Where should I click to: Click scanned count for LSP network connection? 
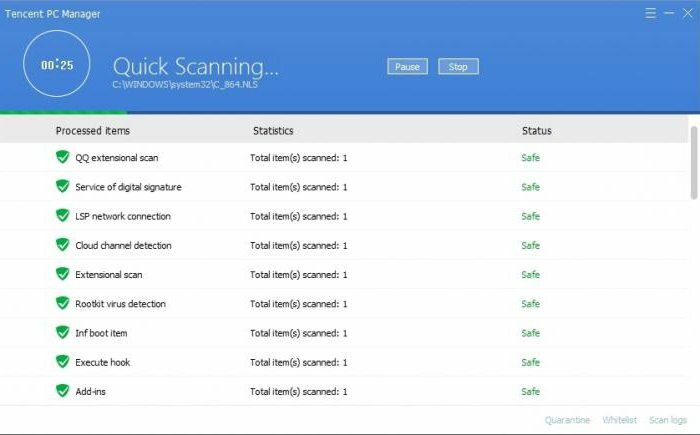tap(299, 216)
